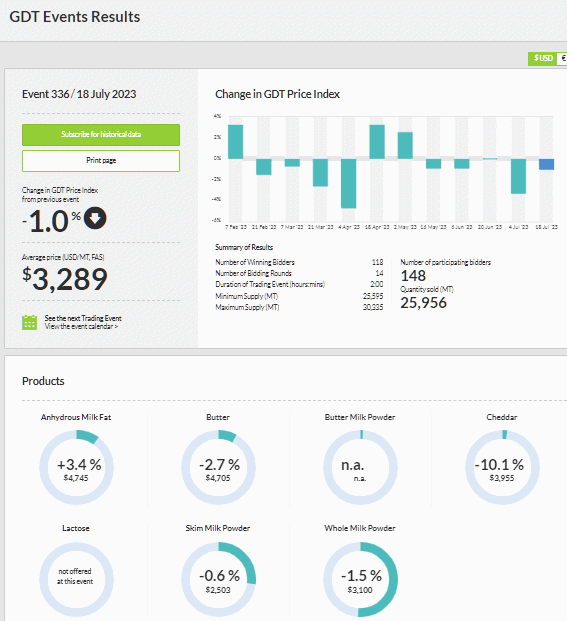Select Butter Milk Powder donut chart

tap(360, 467)
